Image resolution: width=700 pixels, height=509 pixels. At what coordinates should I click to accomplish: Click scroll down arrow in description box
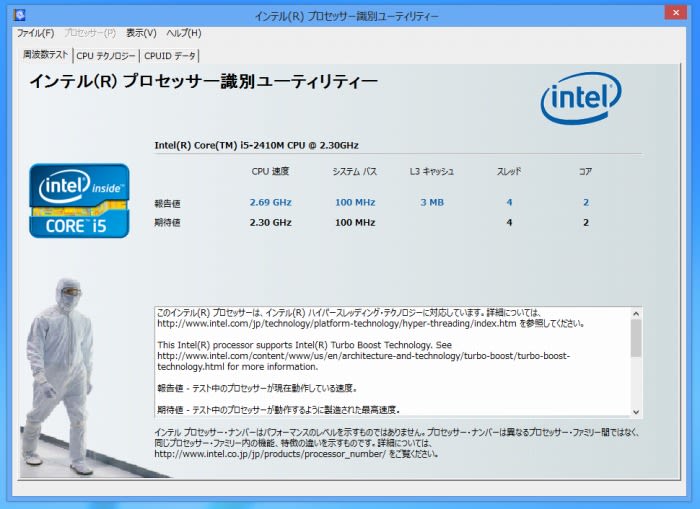636,411
